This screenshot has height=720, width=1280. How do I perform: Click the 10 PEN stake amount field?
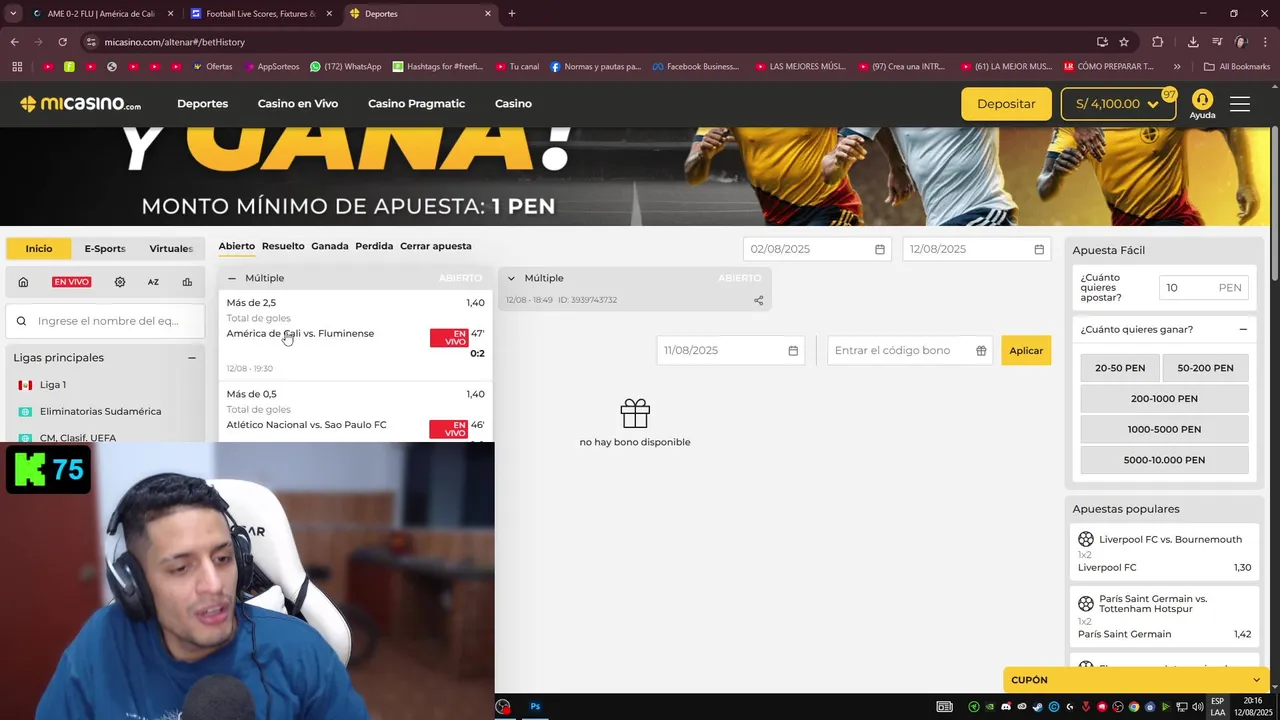tap(1204, 288)
